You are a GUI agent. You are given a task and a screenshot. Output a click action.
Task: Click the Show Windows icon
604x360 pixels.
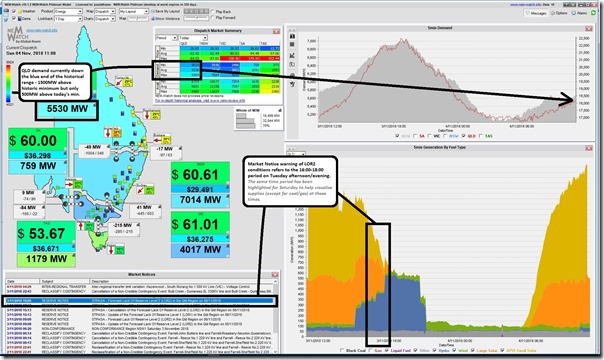click(x=153, y=18)
